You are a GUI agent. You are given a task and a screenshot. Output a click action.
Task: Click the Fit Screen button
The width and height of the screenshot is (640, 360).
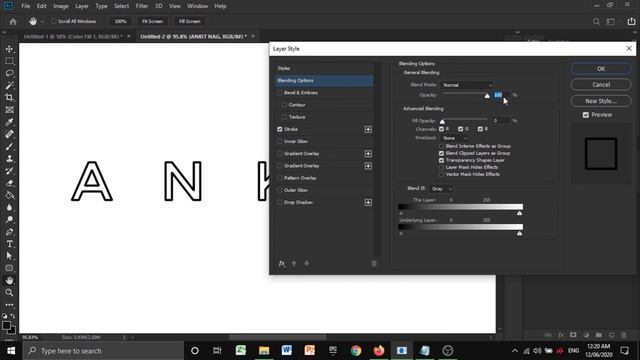[152, 21]
